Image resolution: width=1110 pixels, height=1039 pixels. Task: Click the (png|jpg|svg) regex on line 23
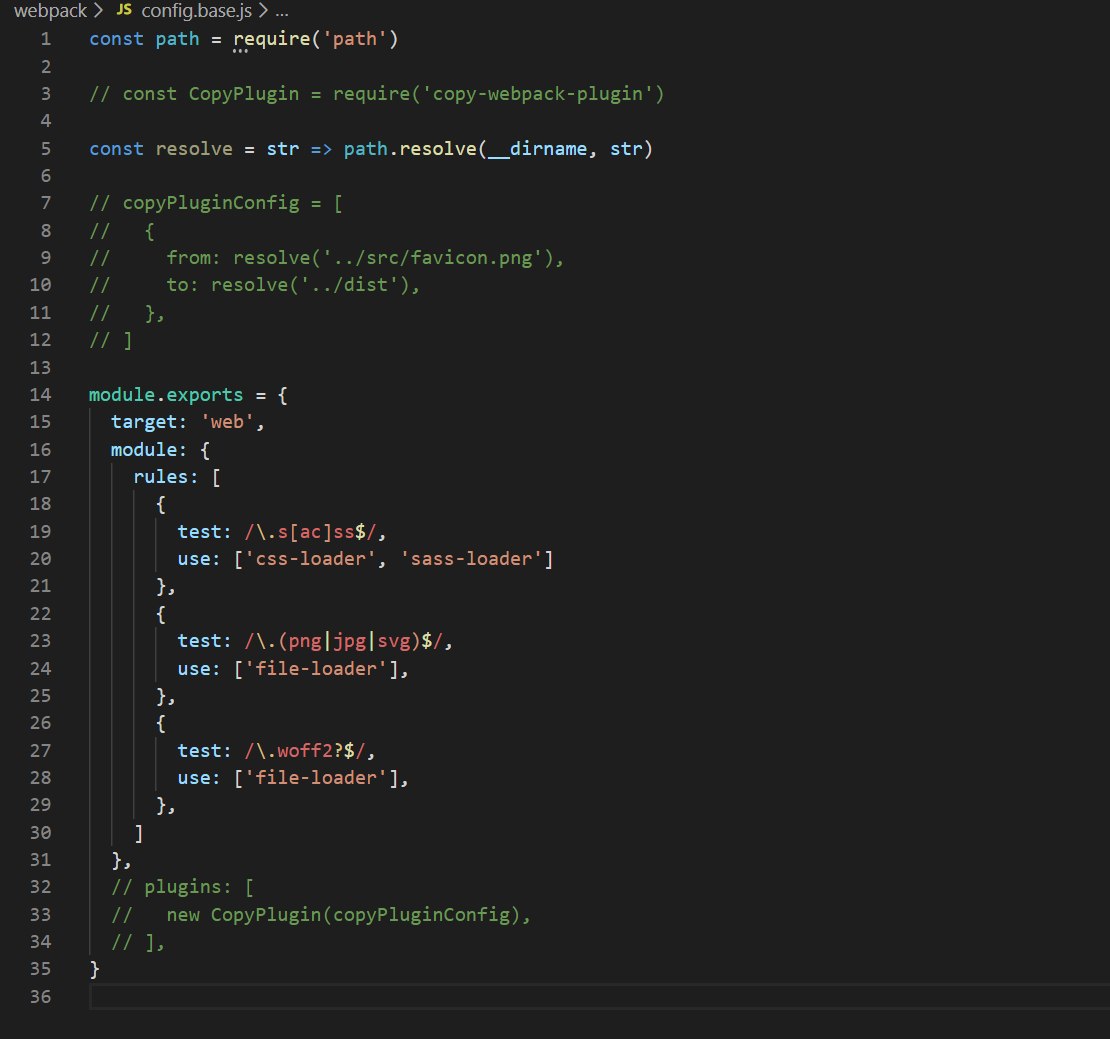coord(343,641)
